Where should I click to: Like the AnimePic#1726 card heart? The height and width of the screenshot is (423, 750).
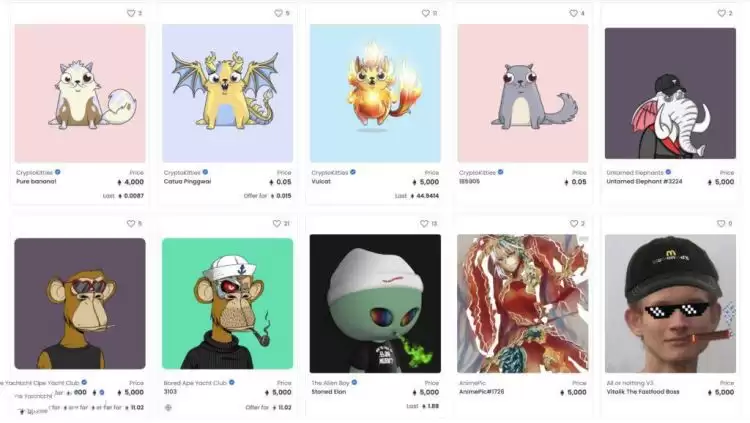coord(574,223)
